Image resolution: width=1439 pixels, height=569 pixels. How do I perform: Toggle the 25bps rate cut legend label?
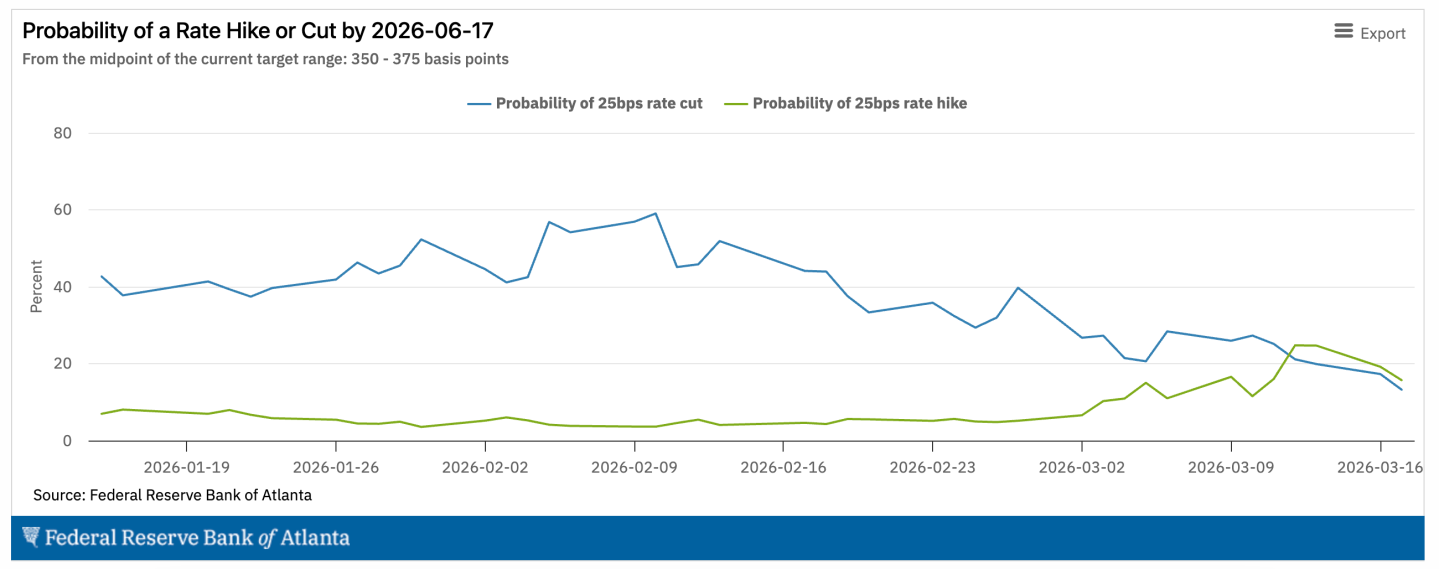(x=599, y=103)
